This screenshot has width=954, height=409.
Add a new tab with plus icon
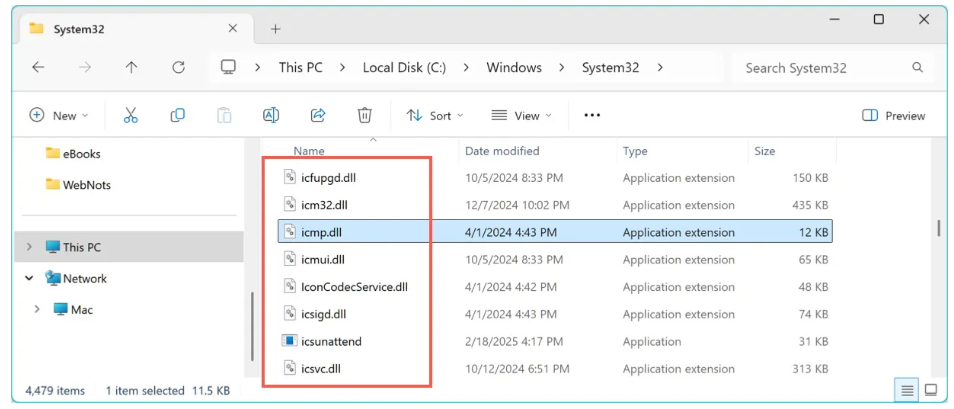tap(276, 29)
